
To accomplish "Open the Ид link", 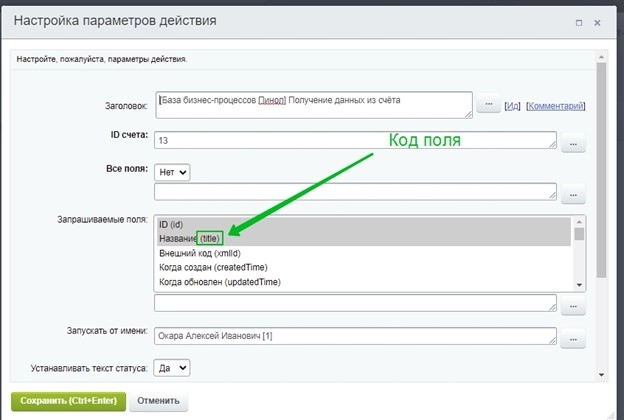I will click(512, 106).
